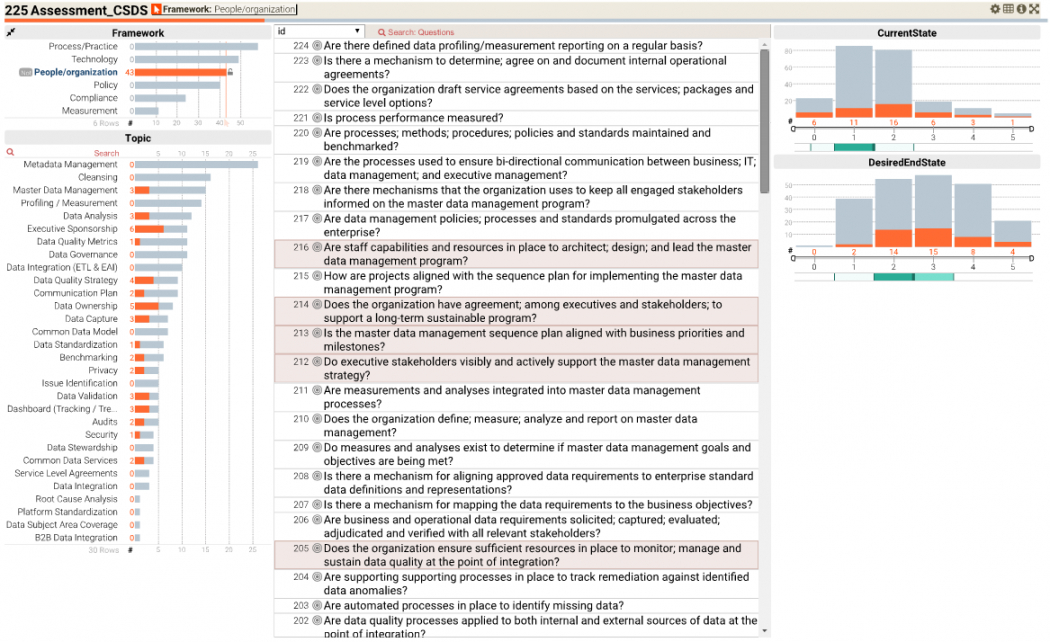This screenshot has width=1050, height=642.
Task: Collapse the Topic panel header
Action: (x=138, y=138)
